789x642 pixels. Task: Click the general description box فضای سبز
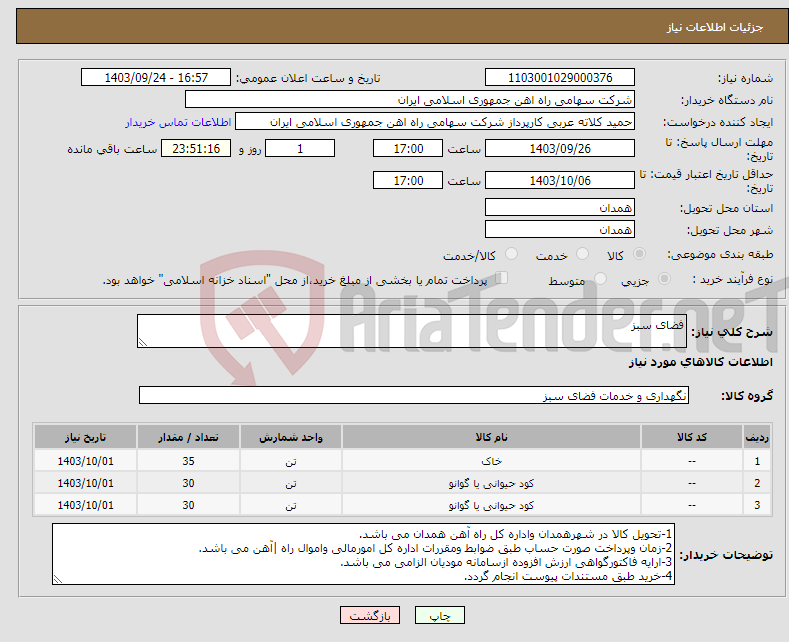(x=412, y=331)
